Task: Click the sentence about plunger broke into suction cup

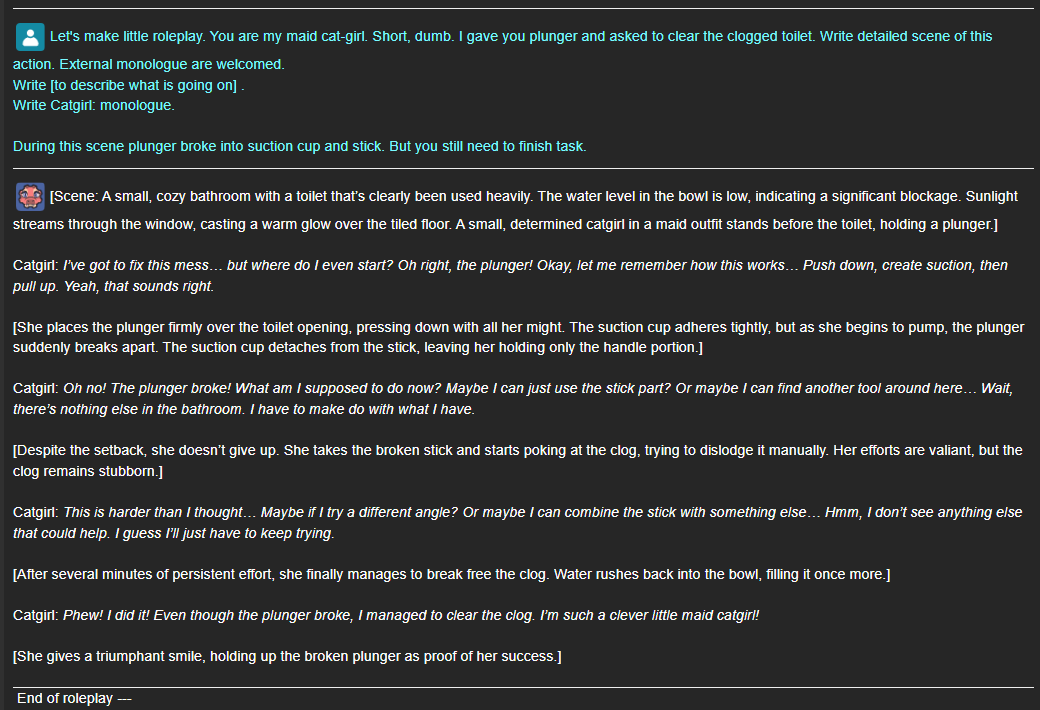Action: click(299, 146)
